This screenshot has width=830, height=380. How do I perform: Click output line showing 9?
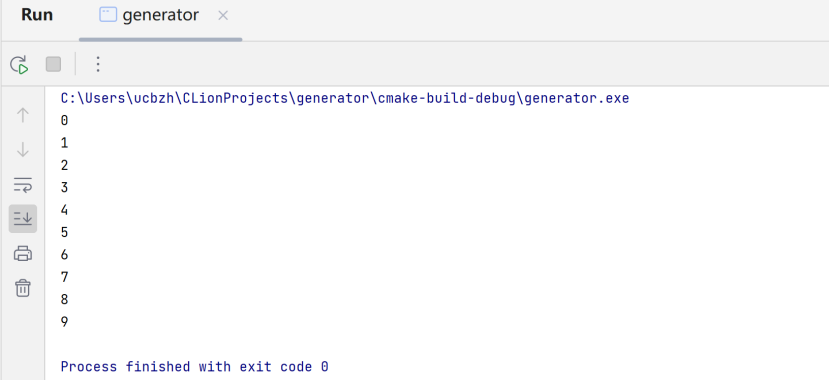pos(65,322)
